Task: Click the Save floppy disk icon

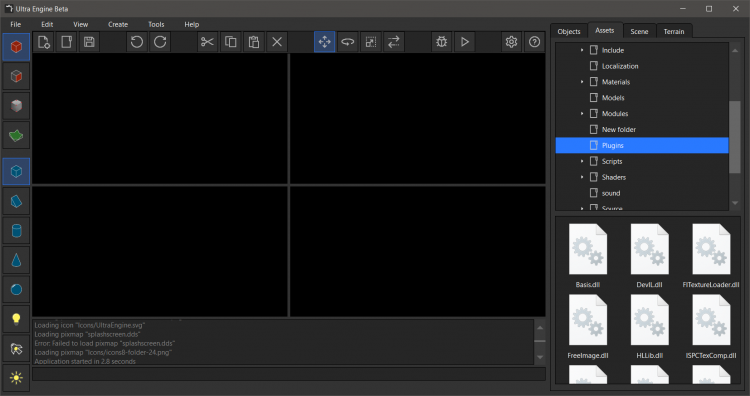Action: click(x=89, y=42)
